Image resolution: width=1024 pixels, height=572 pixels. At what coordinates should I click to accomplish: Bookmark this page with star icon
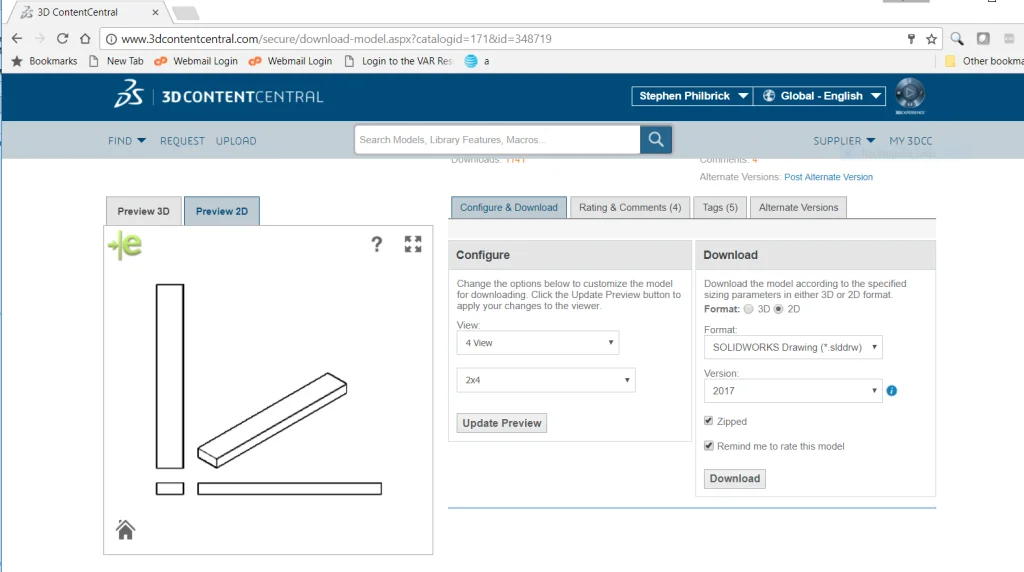point(931,39)
